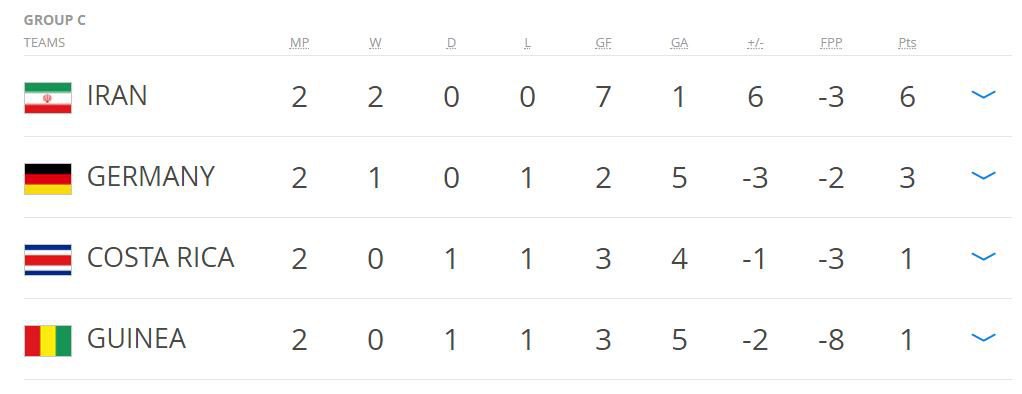Click the Guinea flag icon

tap(48, 341)
